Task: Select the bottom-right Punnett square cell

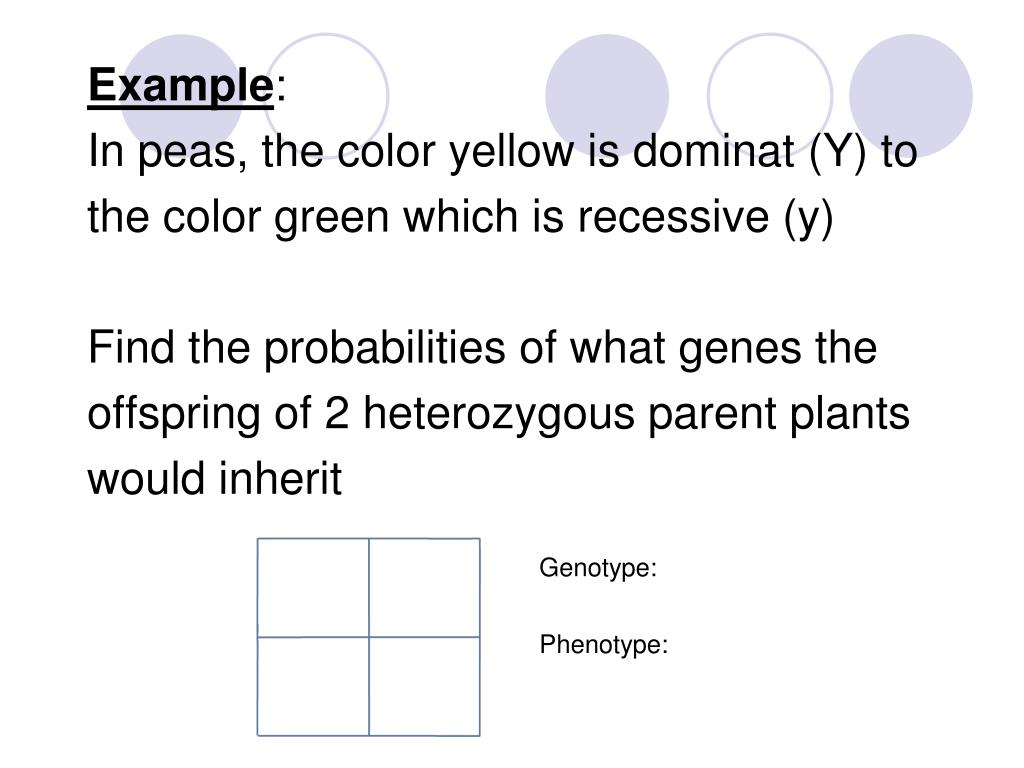Action: 424,686
